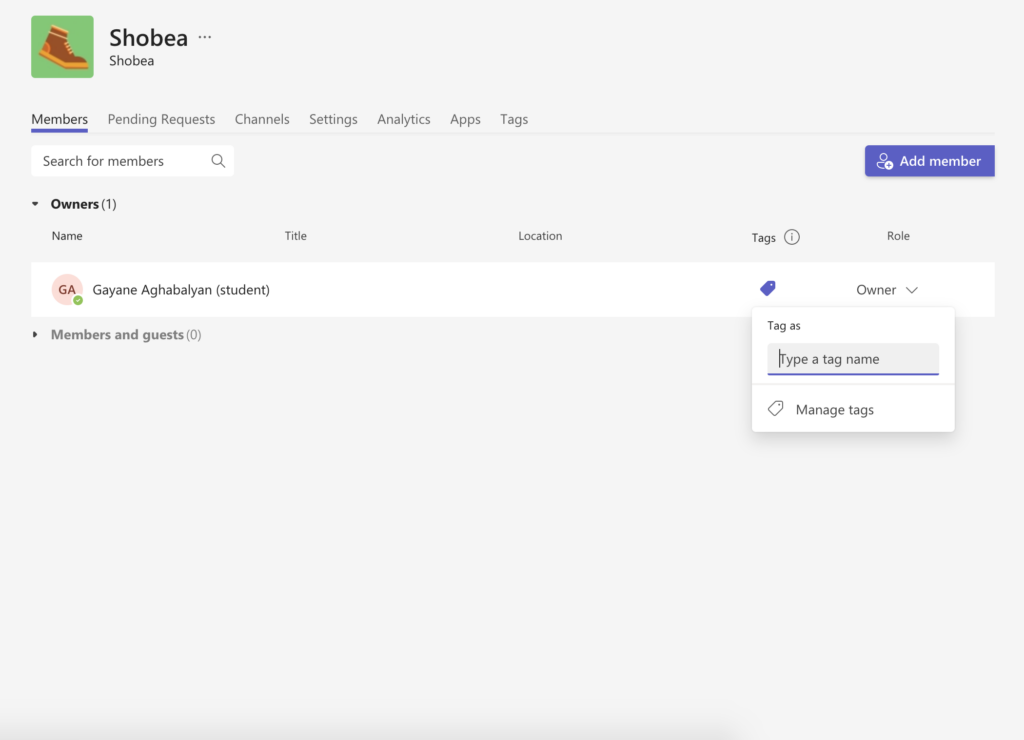Expand Members and guests section

[x=35, y=334]
